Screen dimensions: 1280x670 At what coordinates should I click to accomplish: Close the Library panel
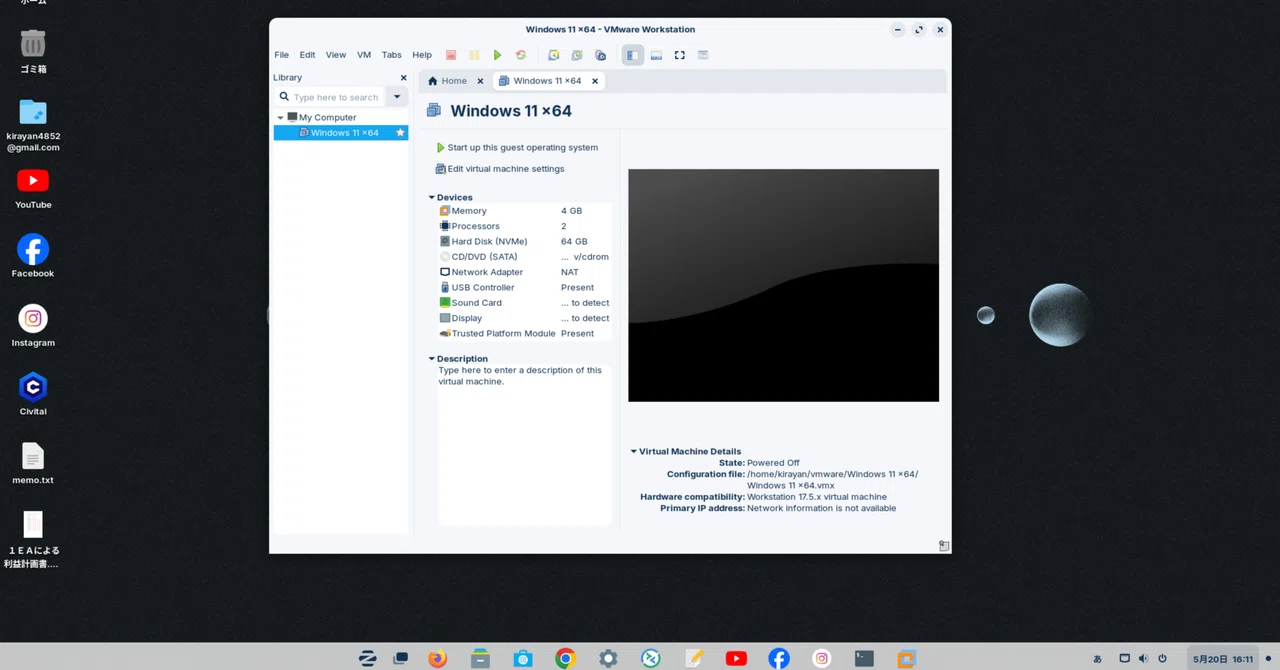pyautogui.click(x=404, y=77)
